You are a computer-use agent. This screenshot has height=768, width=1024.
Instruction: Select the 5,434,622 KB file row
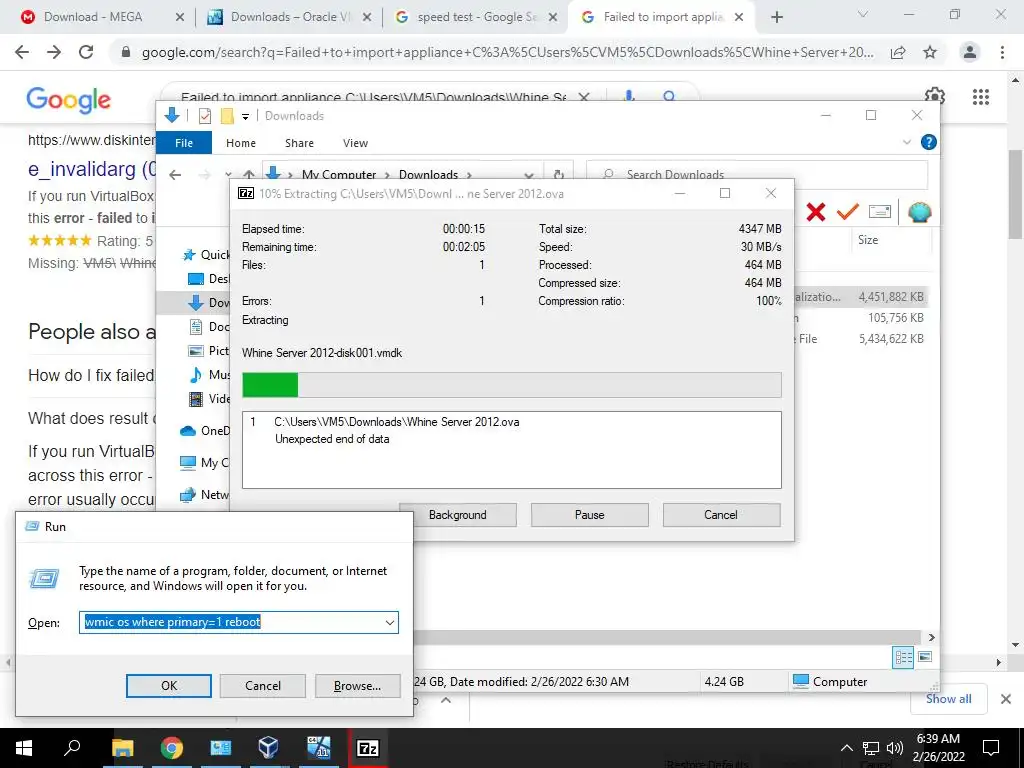[859, 338]
